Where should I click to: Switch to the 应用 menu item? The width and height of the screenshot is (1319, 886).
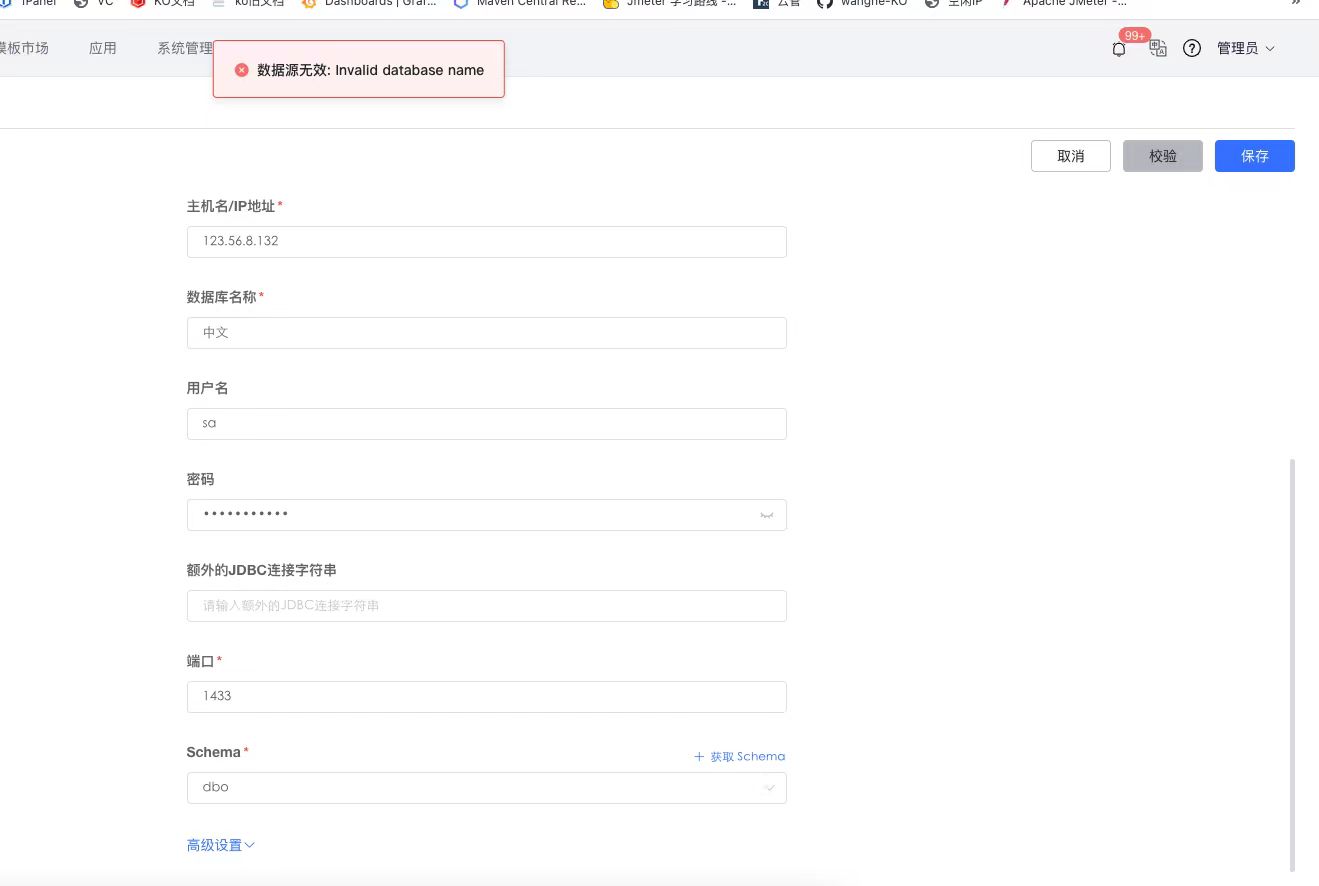point(102,47)
